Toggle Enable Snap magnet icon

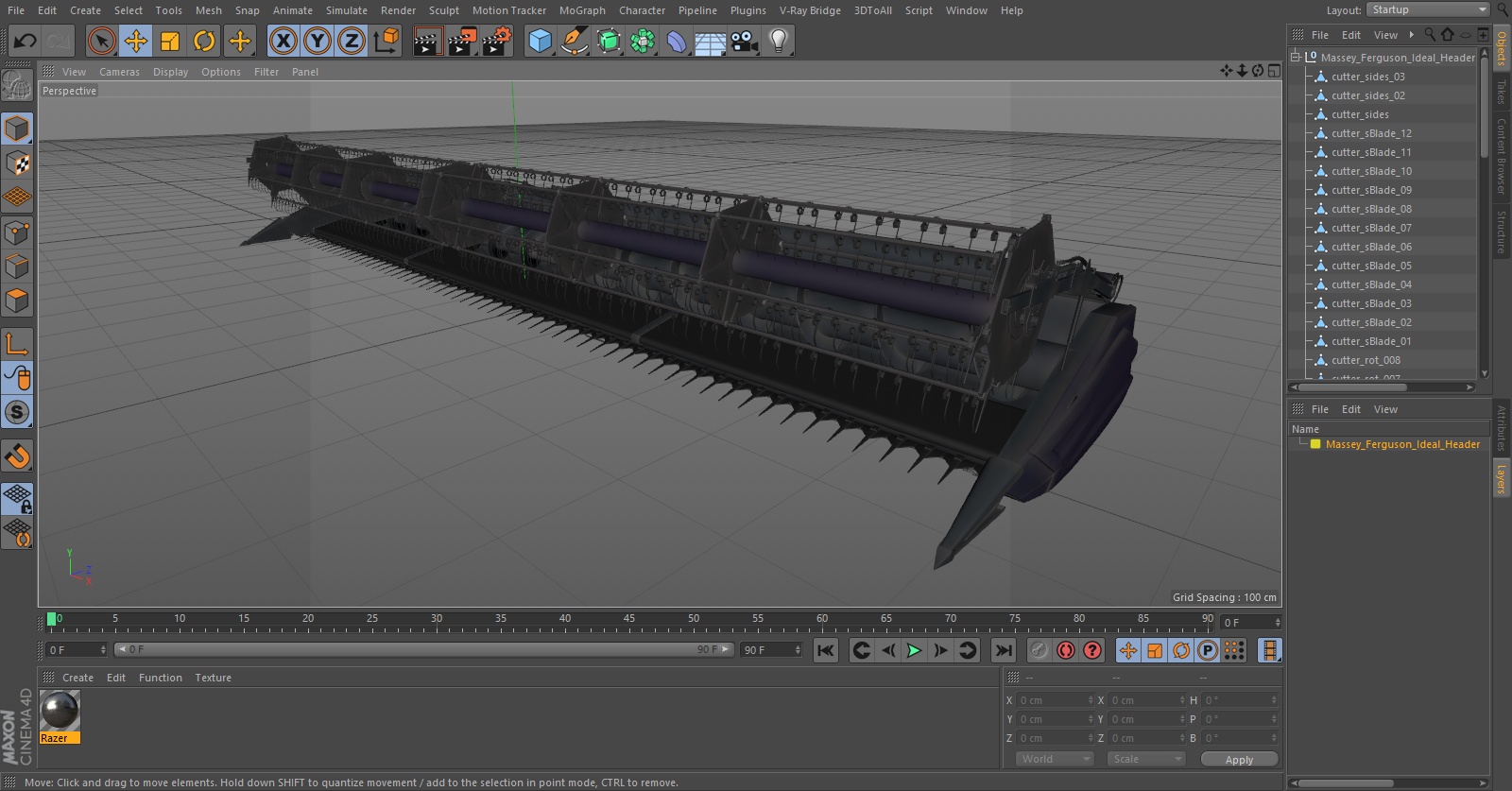click(x=17, y=456)
